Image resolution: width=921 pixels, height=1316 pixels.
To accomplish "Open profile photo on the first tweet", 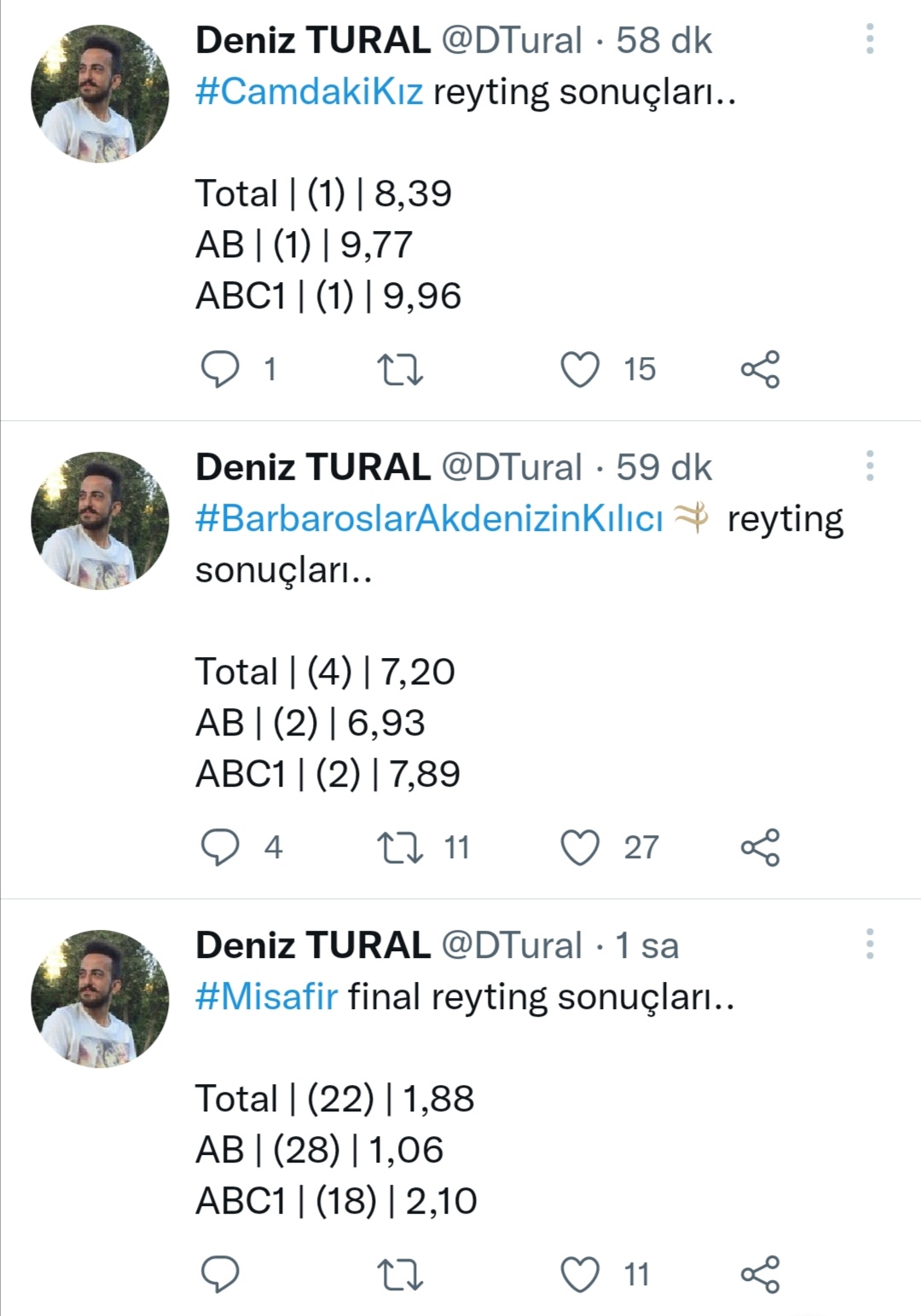I will [100, 94].
